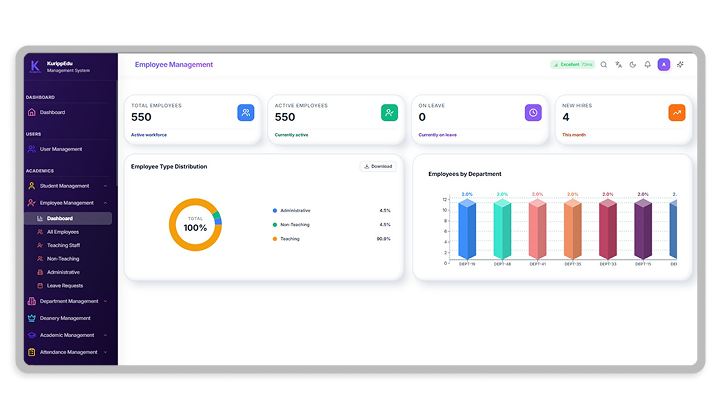The image size is (721, 420).
Task: Toggle dark mode moon icon
Action: (633, 65)
